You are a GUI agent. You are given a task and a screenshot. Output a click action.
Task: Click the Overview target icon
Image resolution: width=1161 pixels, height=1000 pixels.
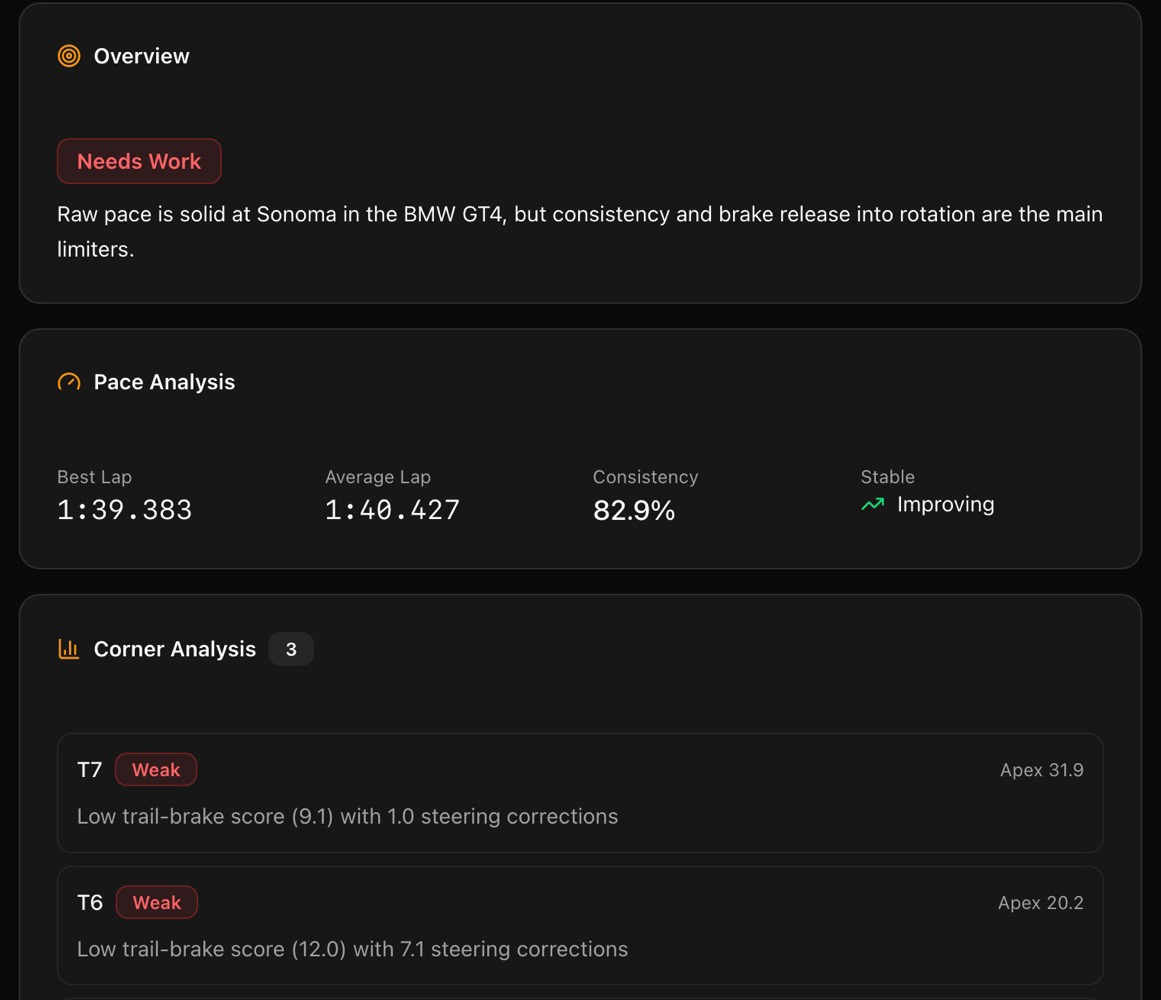[69, 56]
